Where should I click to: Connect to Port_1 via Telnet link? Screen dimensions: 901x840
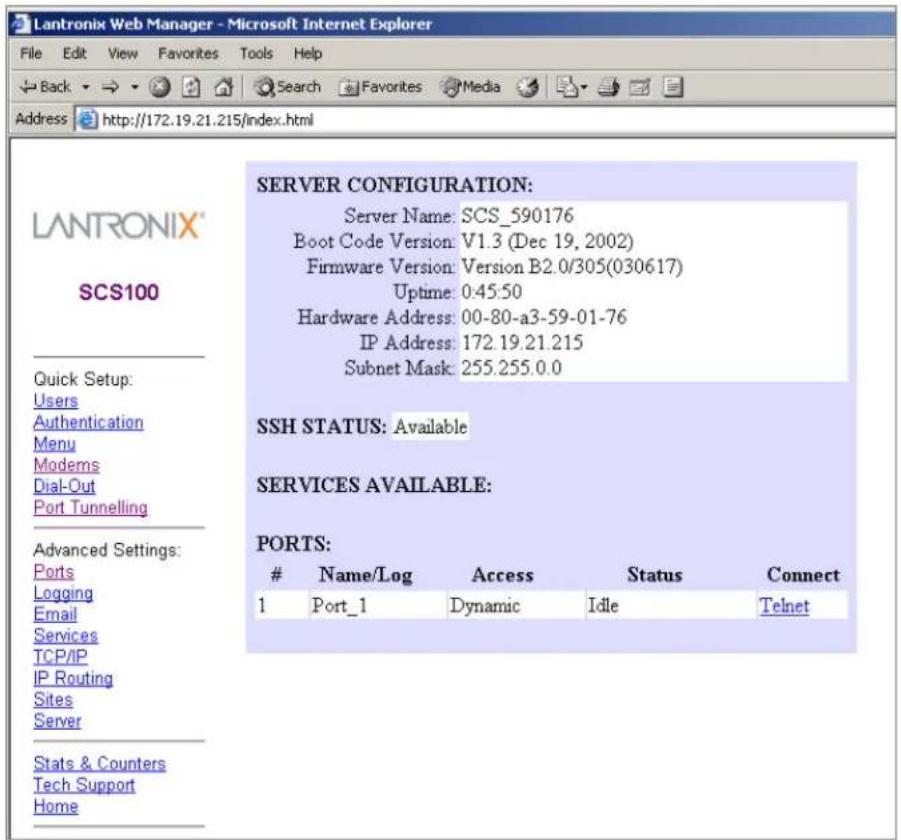[x=784, y=606]
